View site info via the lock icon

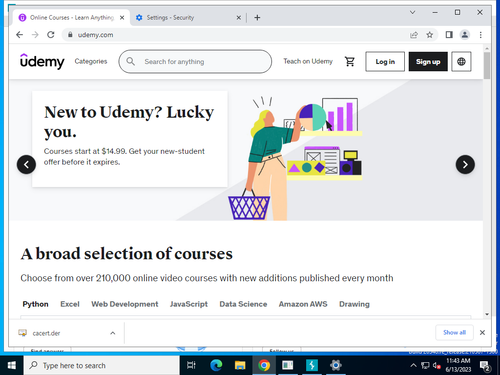click(70, 35)
